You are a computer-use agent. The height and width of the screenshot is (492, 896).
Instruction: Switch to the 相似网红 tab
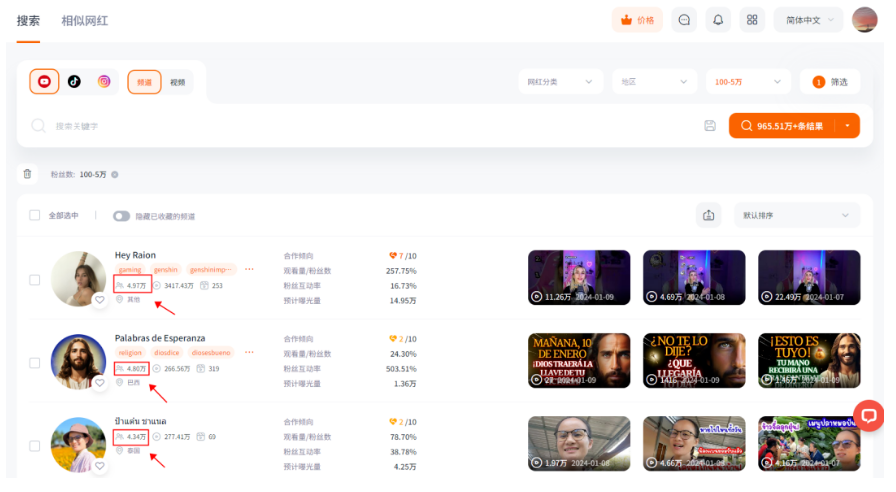coord(85,21)
